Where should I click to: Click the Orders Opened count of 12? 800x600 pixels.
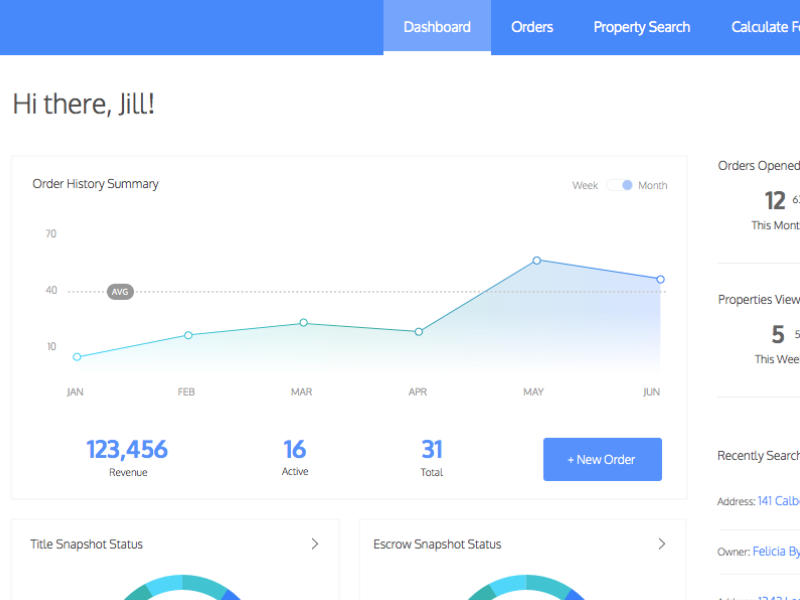[x=774, y=200]
